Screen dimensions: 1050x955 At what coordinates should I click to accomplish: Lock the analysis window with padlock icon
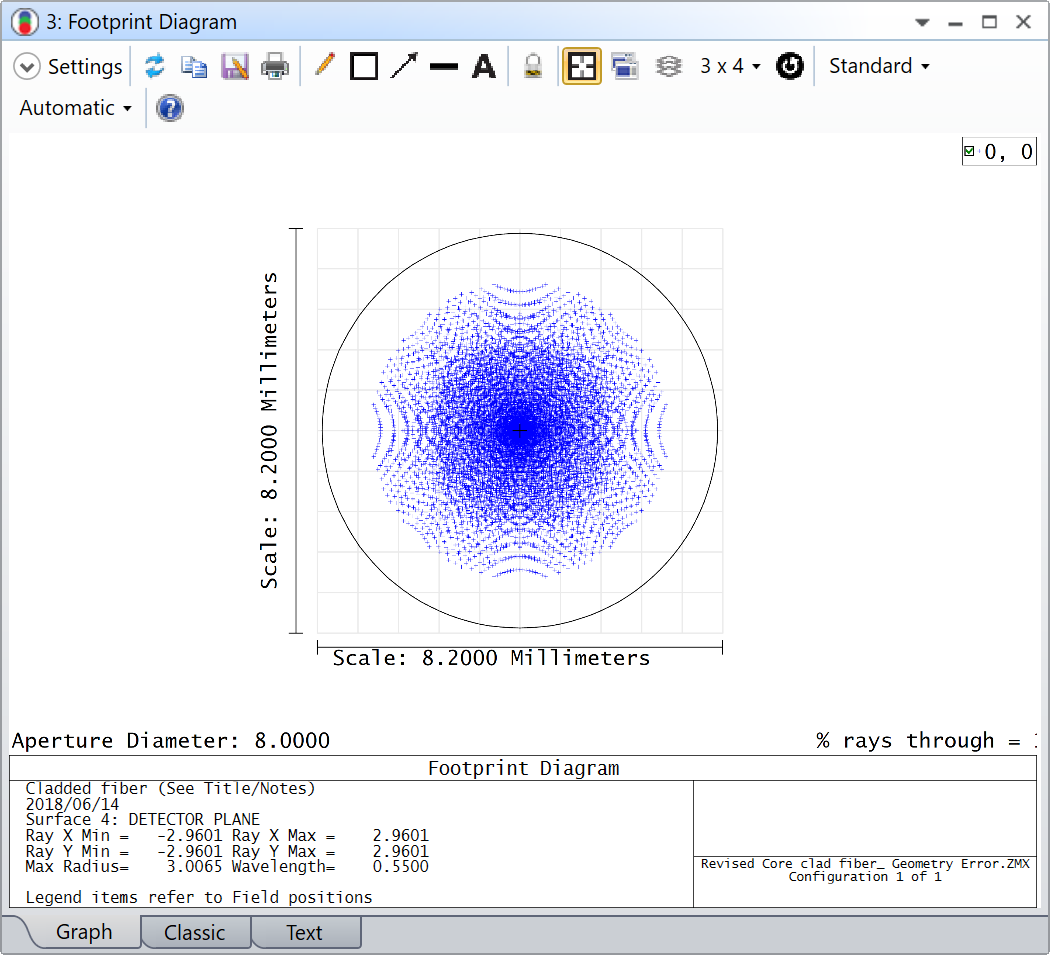click(x=533, y=66)
